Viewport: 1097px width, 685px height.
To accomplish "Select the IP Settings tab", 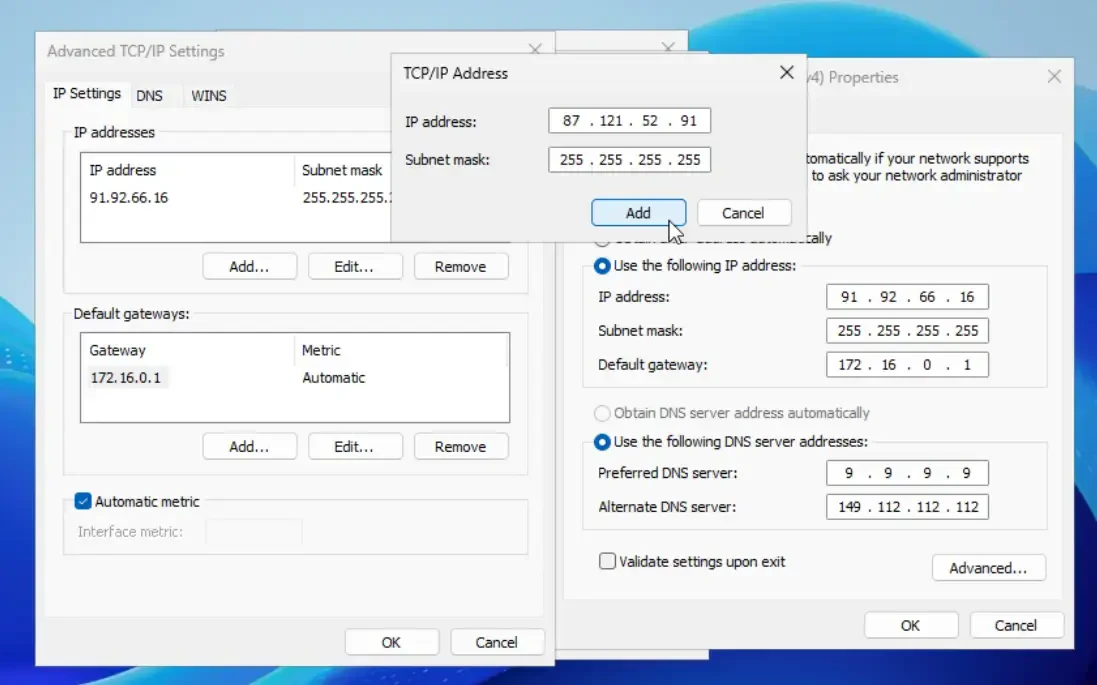I will pos(87,94).
